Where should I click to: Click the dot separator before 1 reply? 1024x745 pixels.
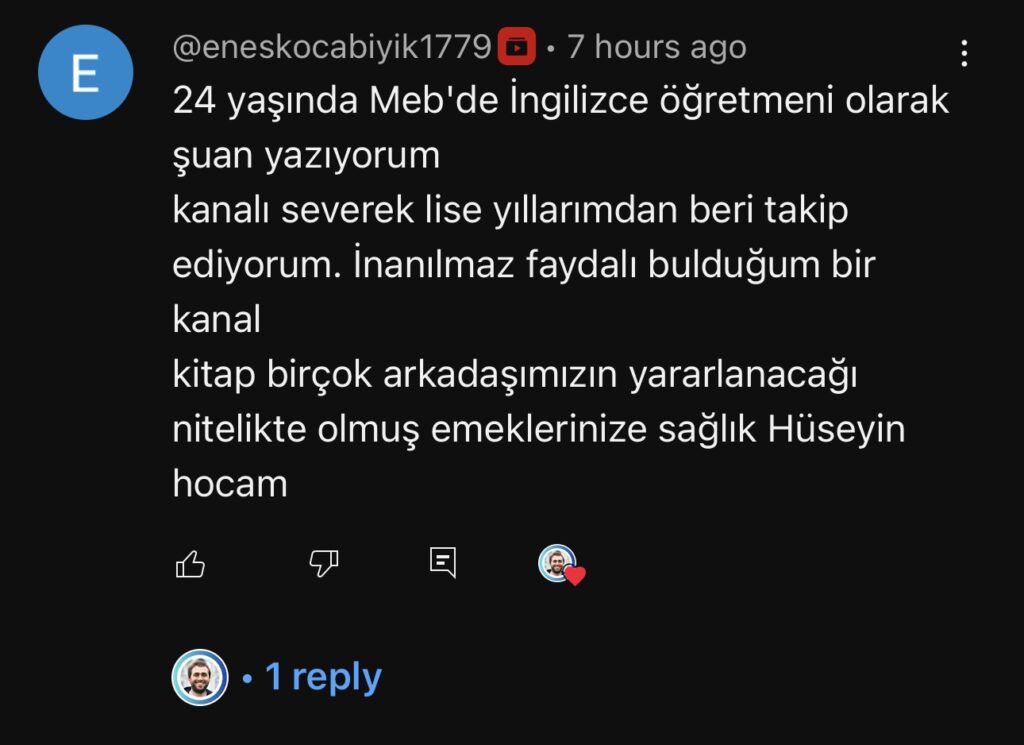click(247, 678)
